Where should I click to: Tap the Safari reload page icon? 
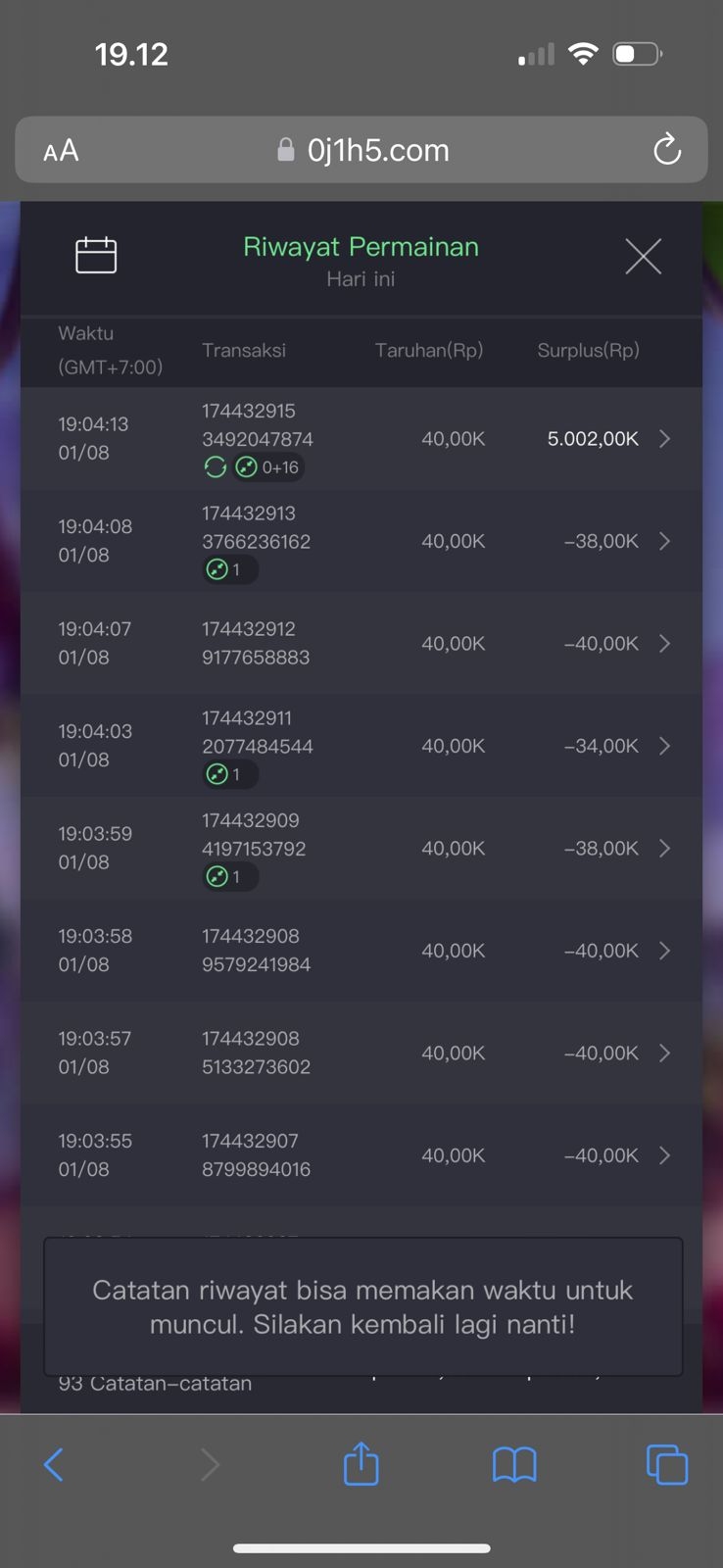coord(667,150)
